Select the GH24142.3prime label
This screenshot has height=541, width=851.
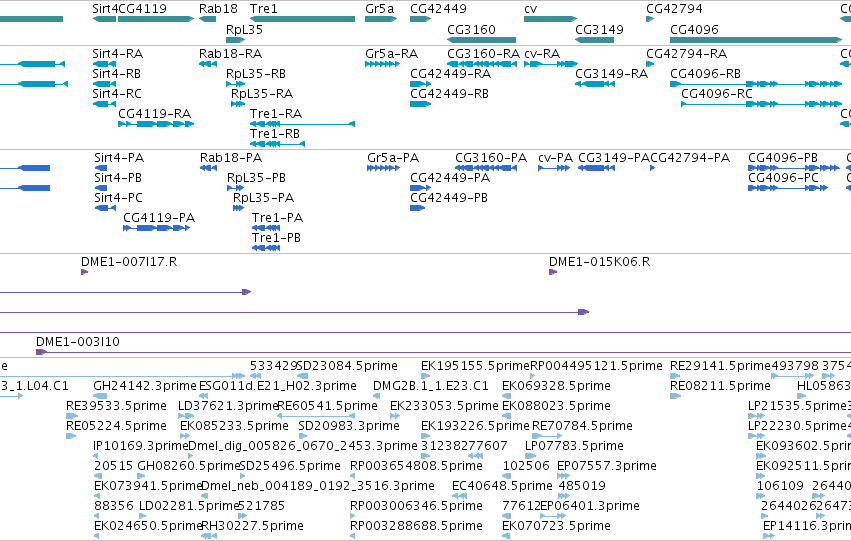[145, 386]
